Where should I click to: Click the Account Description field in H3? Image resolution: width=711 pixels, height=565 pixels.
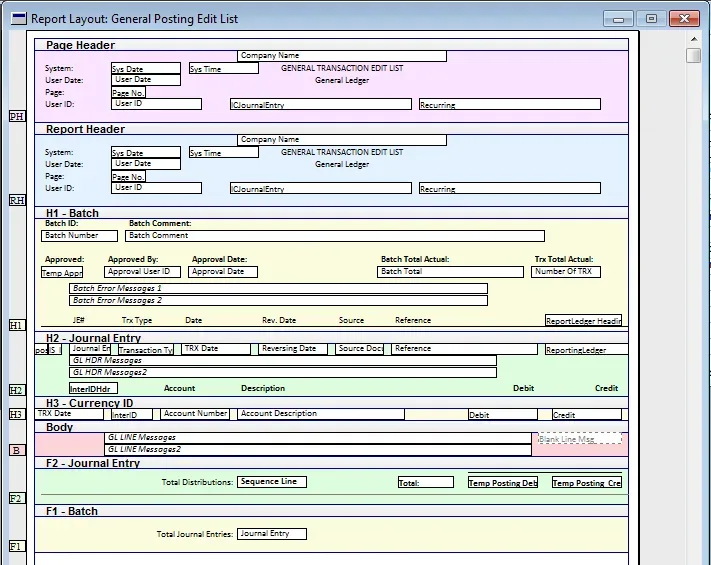[x=320, y=414]
